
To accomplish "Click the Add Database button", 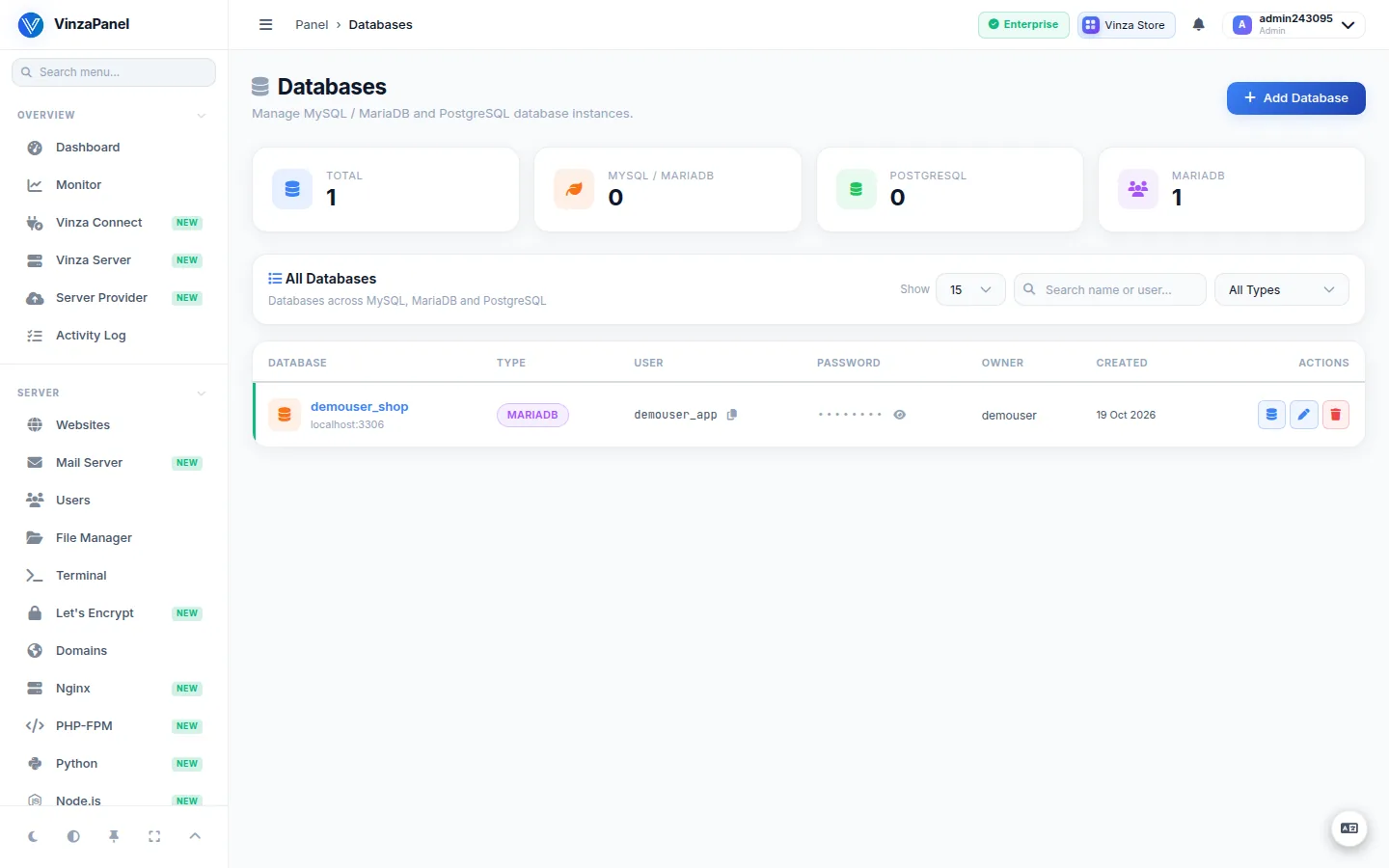I will [1295, 98].
